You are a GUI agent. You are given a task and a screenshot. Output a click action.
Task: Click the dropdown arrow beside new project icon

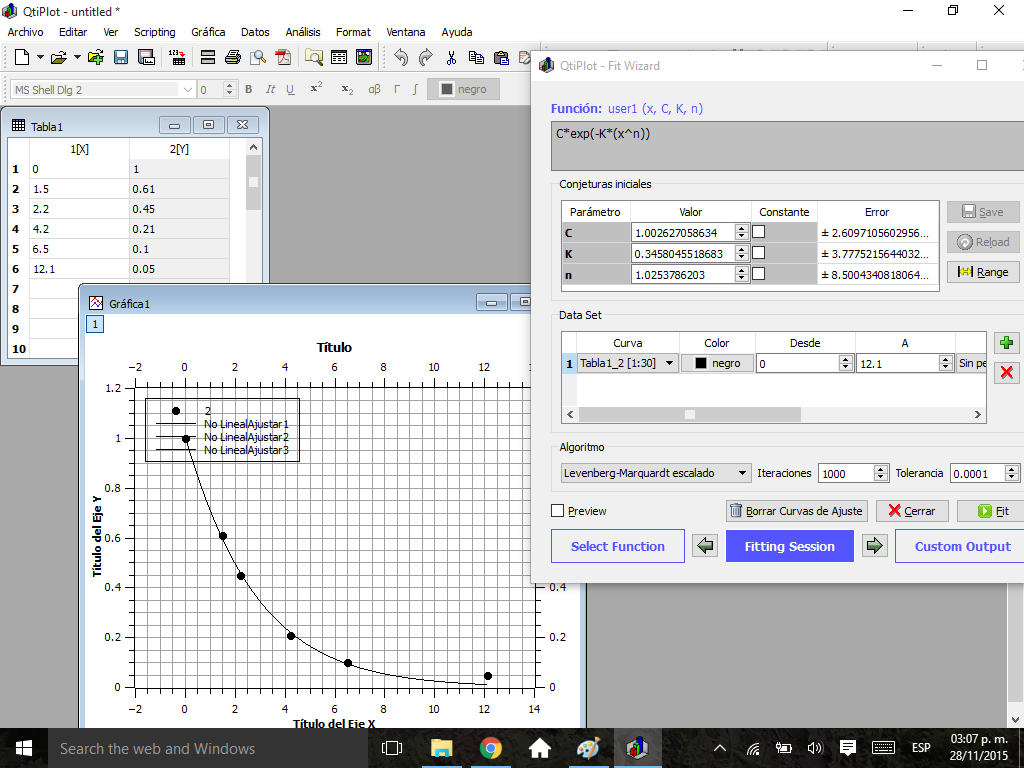click(40, 57)
